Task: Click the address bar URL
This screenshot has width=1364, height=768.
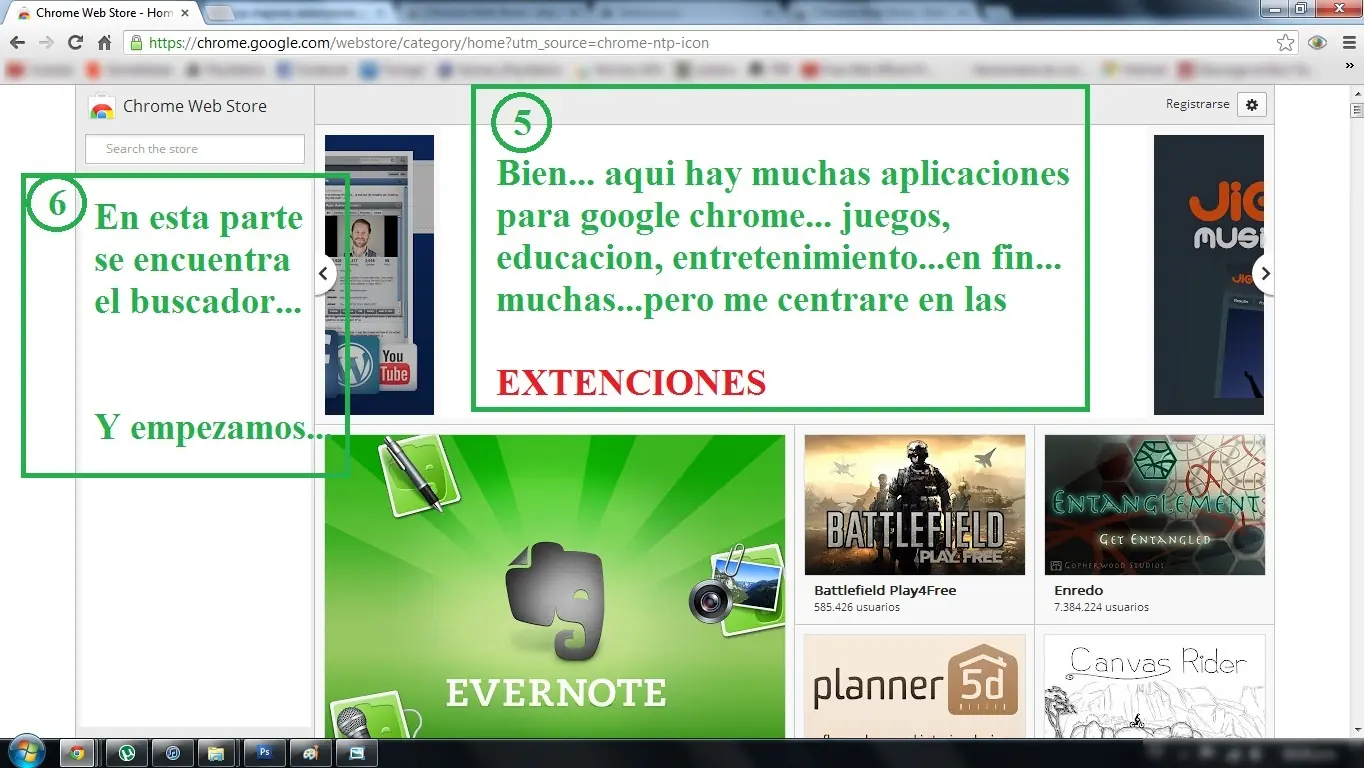Action: (x=428, y=43)
